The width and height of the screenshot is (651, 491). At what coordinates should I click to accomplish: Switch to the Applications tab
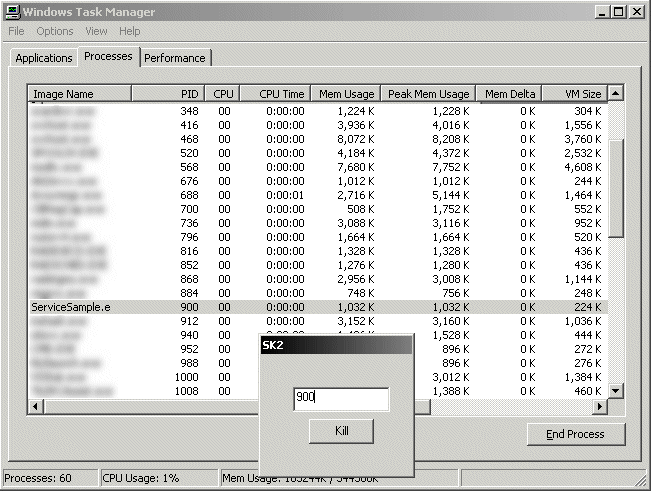tap(44, 58)
